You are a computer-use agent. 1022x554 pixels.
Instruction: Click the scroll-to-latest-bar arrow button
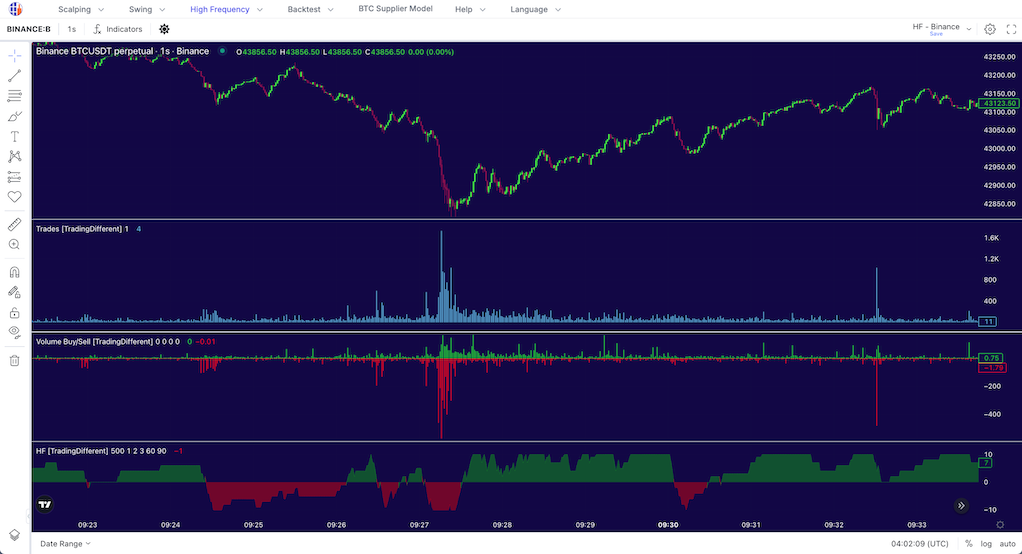961,506
